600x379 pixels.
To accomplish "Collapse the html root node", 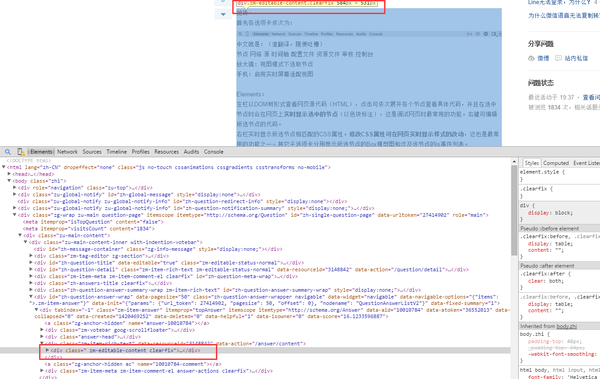I will 4,167.
